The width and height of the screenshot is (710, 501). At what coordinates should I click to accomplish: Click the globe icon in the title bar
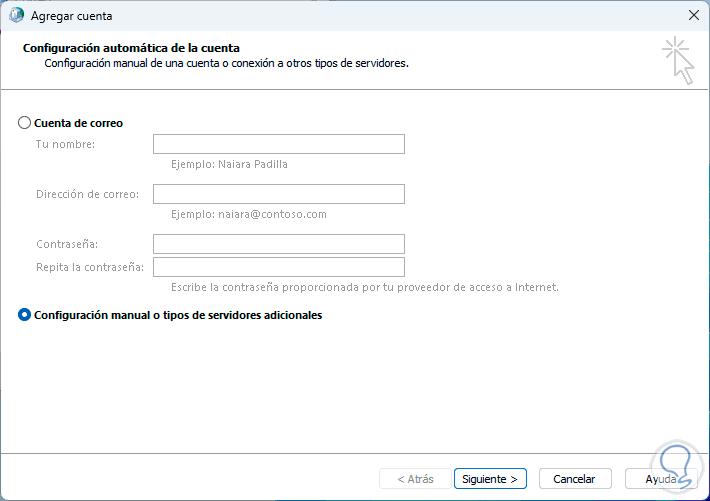tap(16, 16)
